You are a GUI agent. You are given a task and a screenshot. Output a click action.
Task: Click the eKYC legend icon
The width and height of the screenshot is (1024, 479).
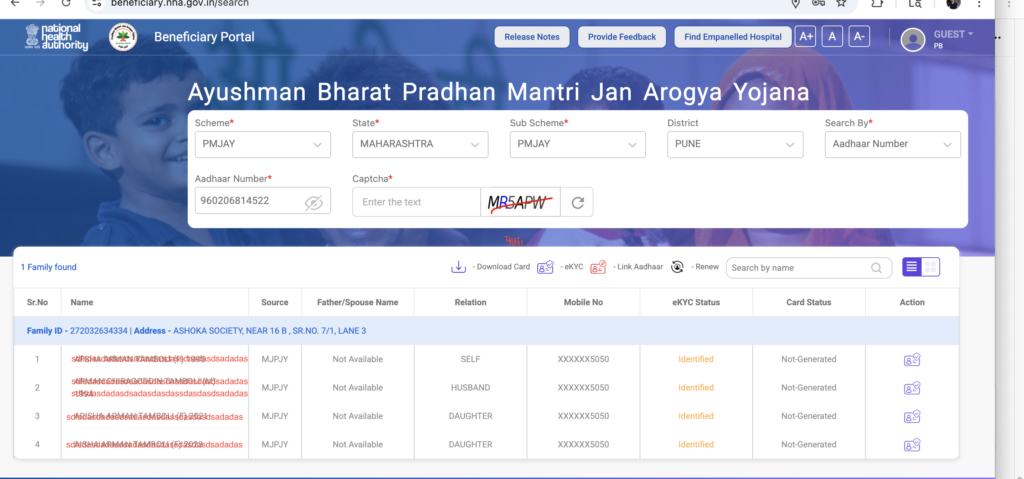pos(545,267)
